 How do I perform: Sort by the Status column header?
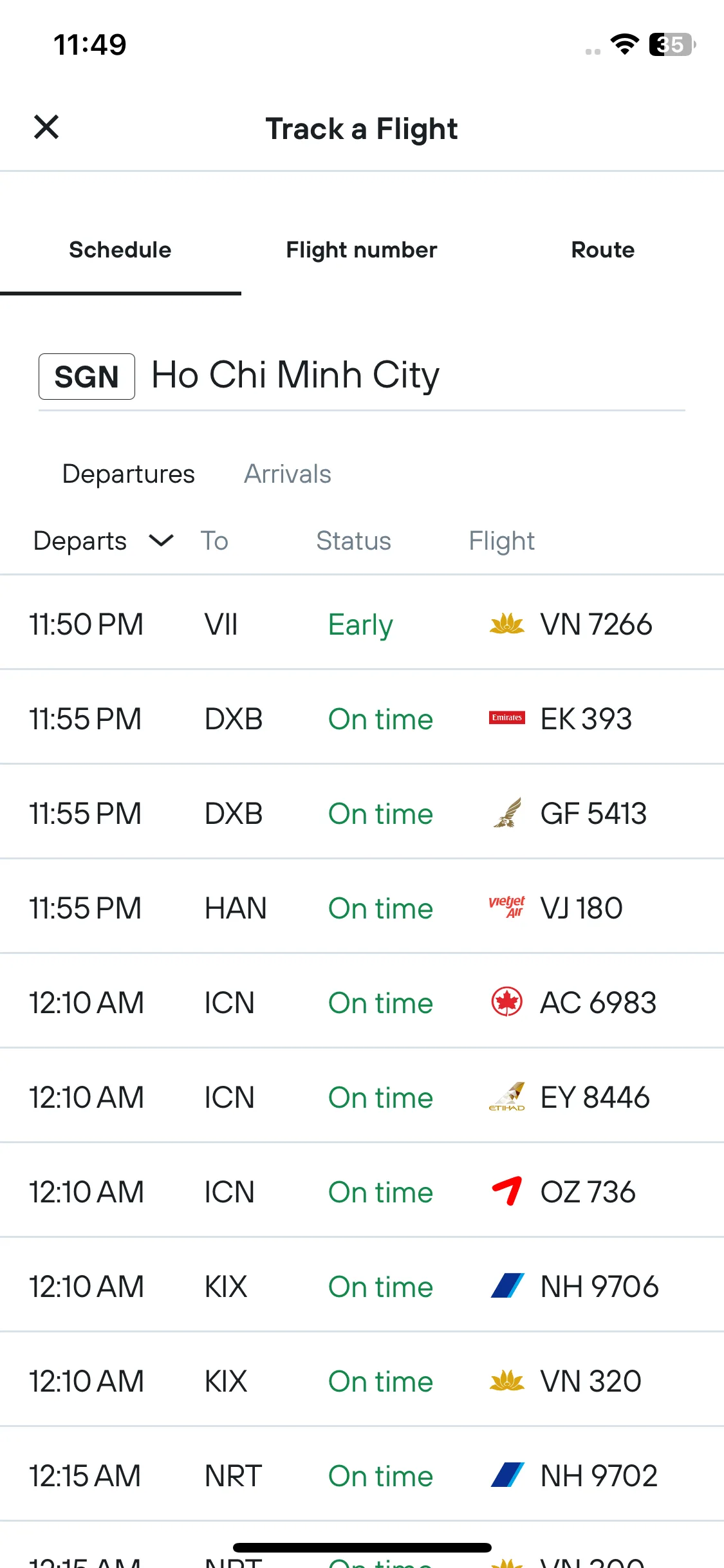[353, 541]
